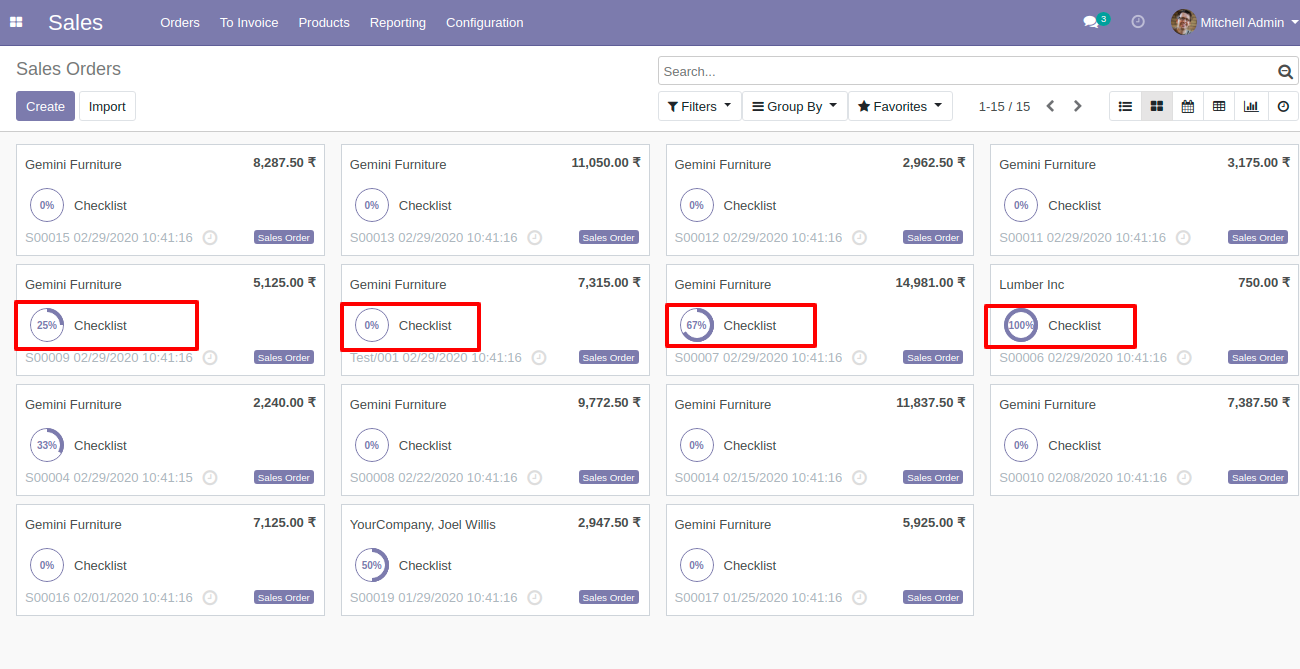Switch to pivot table view

coord(1218,106)
